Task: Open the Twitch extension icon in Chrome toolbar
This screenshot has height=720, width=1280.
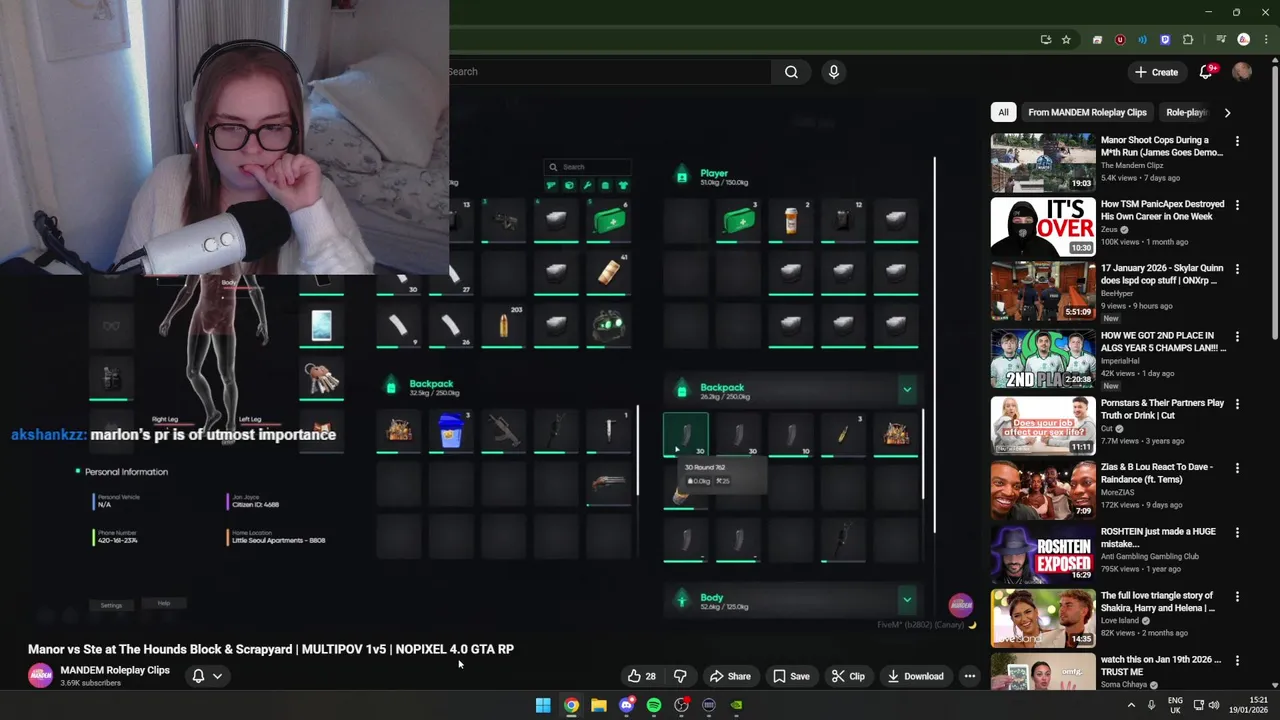Action: [1165, 40]
